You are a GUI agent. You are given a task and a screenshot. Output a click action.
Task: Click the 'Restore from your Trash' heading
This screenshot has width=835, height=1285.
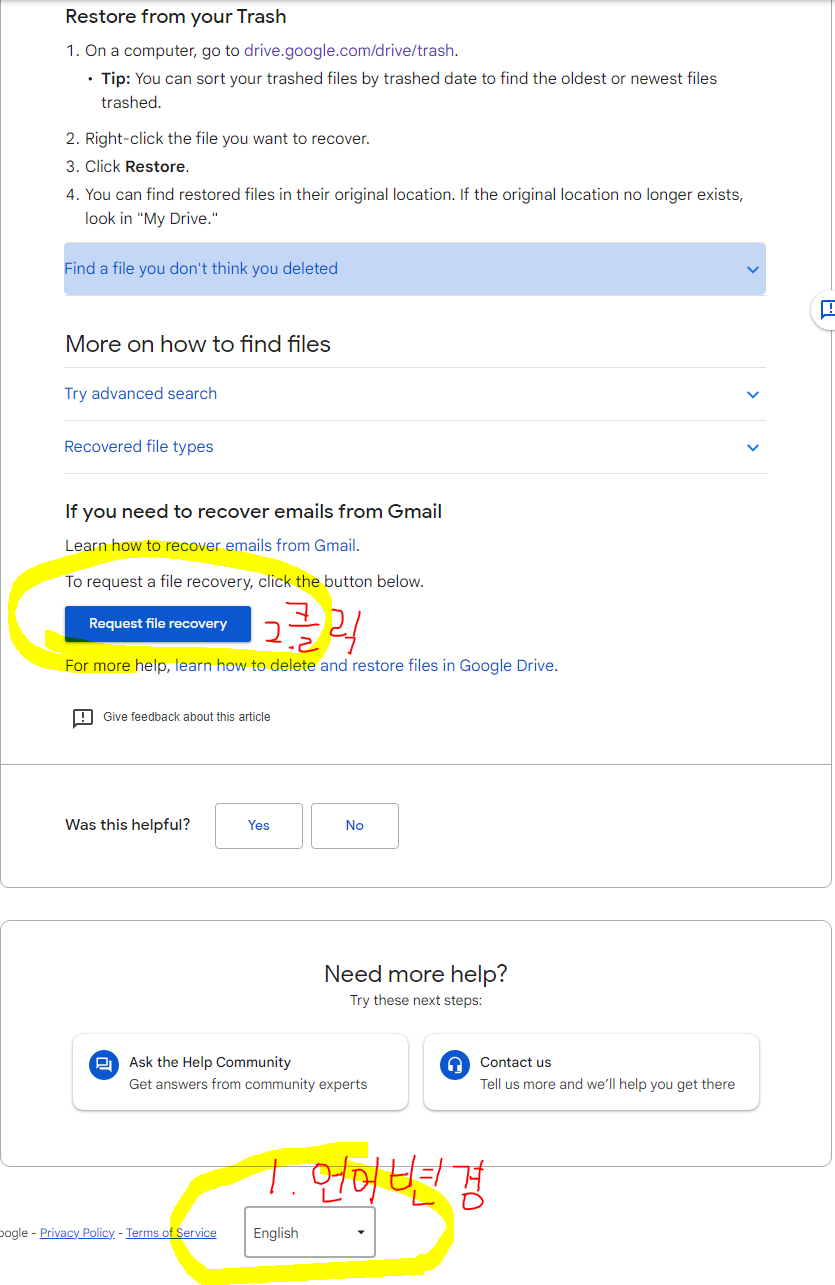pyautogui.click(x=176, y=17)
